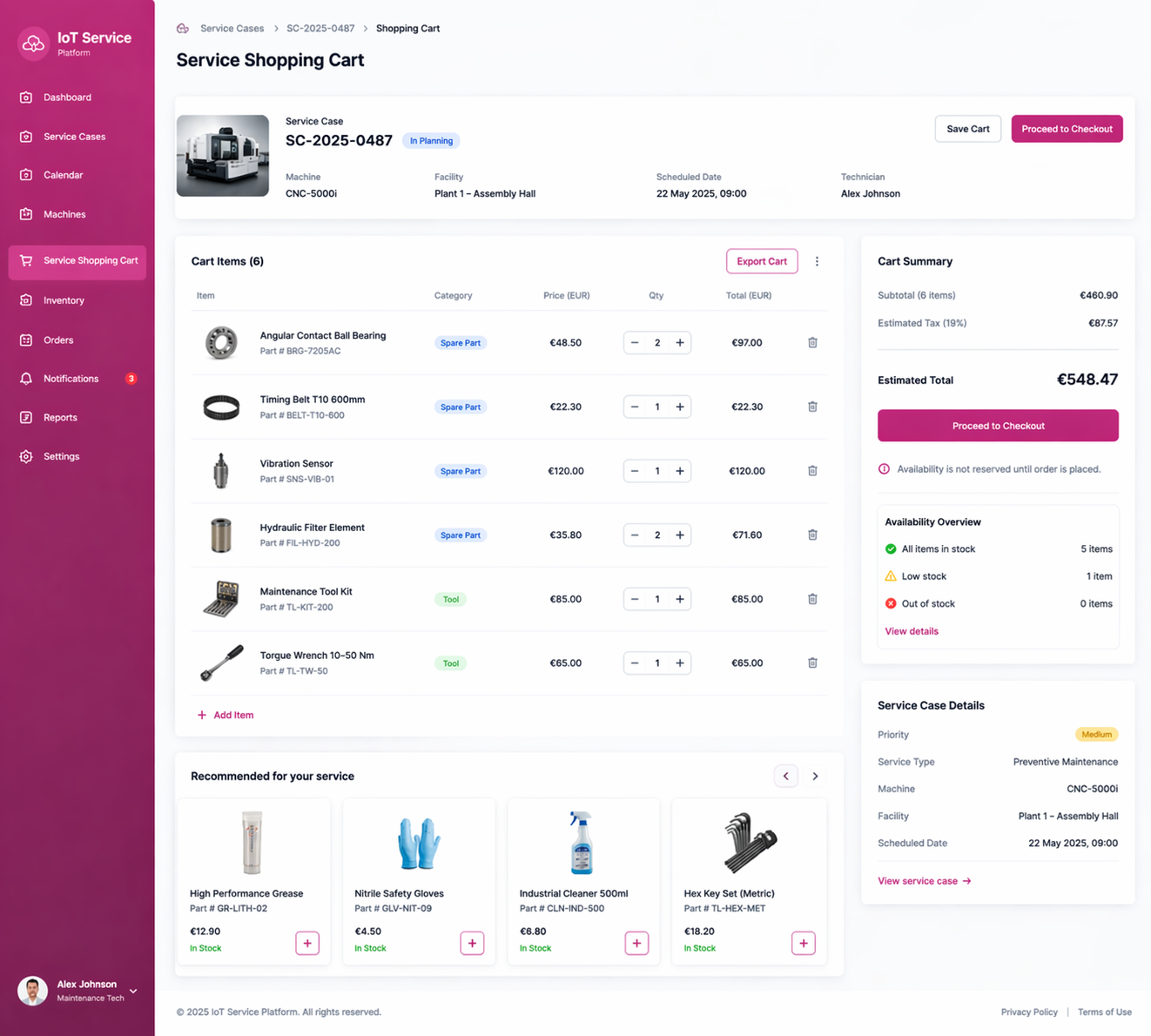Click Proceed to Checkout in Cart Summary

point(998,426)
